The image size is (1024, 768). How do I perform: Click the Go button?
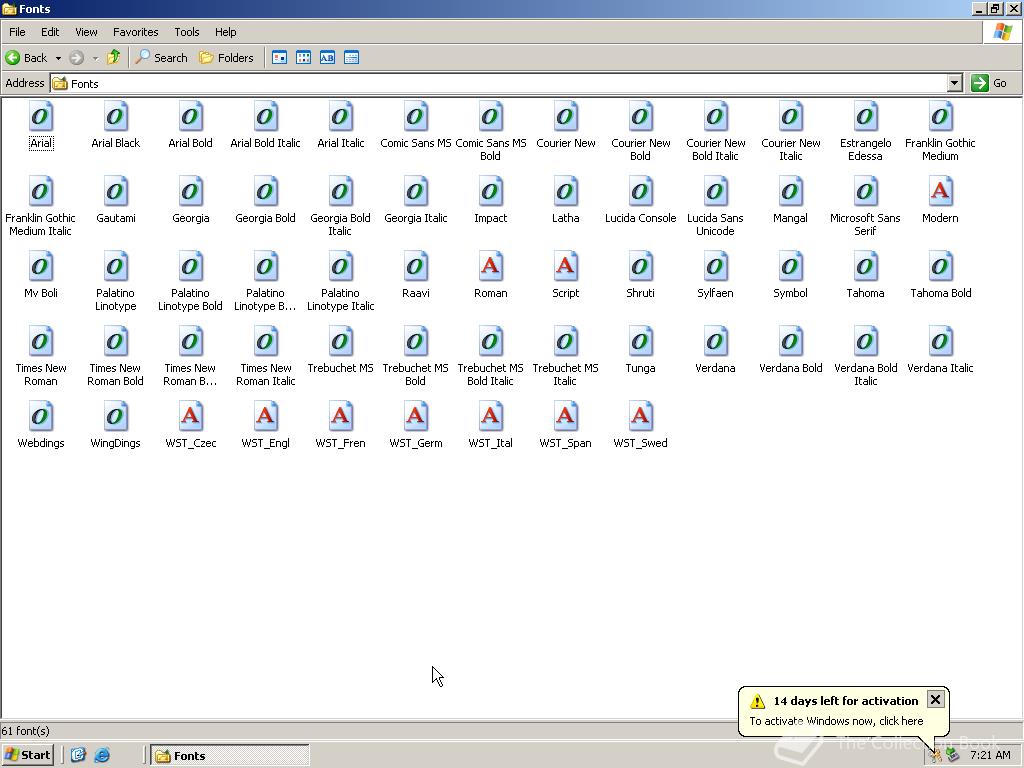[989, 83]
